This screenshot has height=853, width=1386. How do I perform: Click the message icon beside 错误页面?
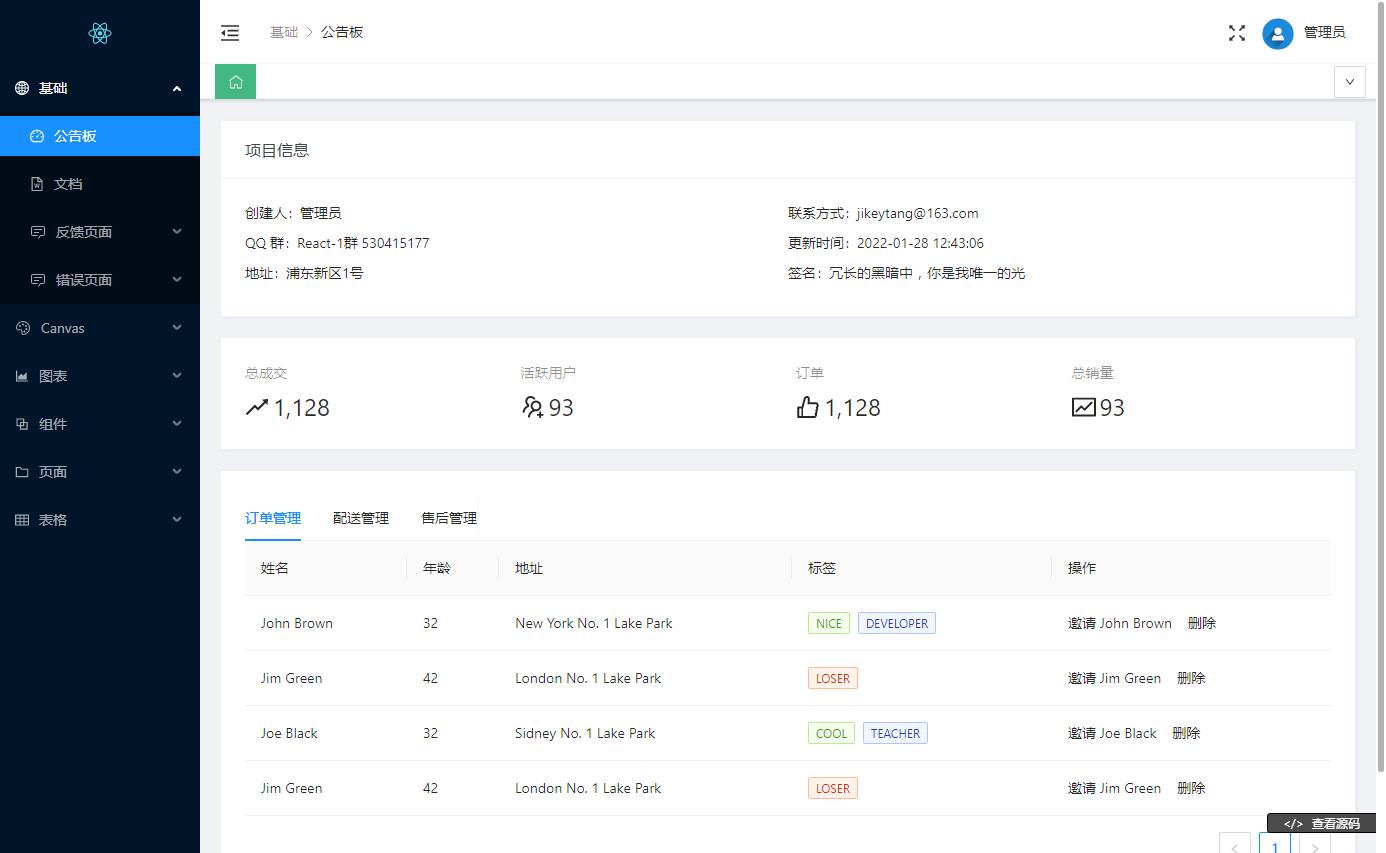[x=38, y=280]
